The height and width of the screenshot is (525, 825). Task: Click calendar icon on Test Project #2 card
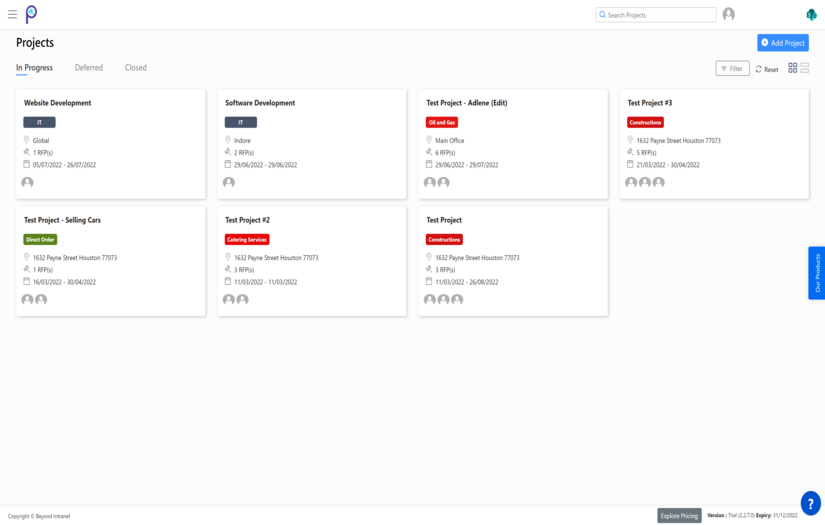[228, 281]
